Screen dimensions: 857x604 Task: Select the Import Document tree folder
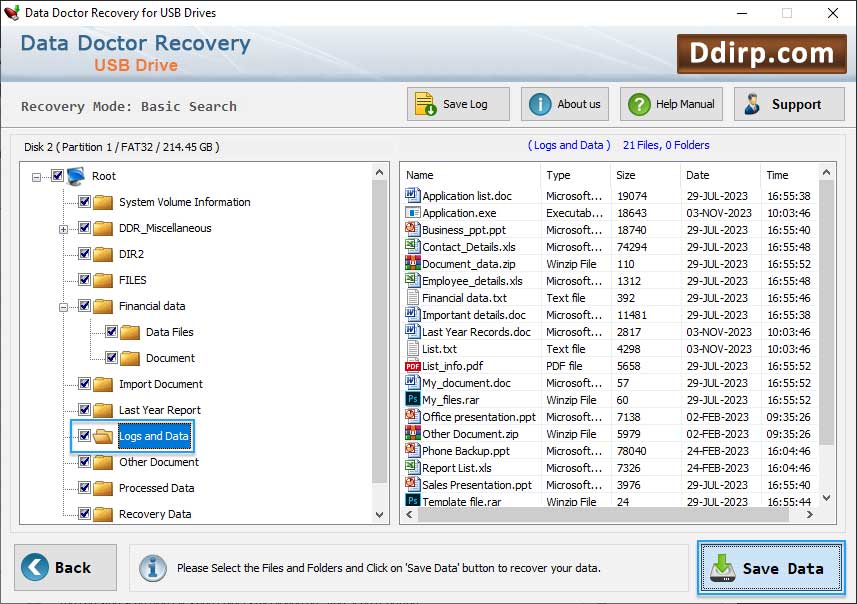tap(161, 384)
